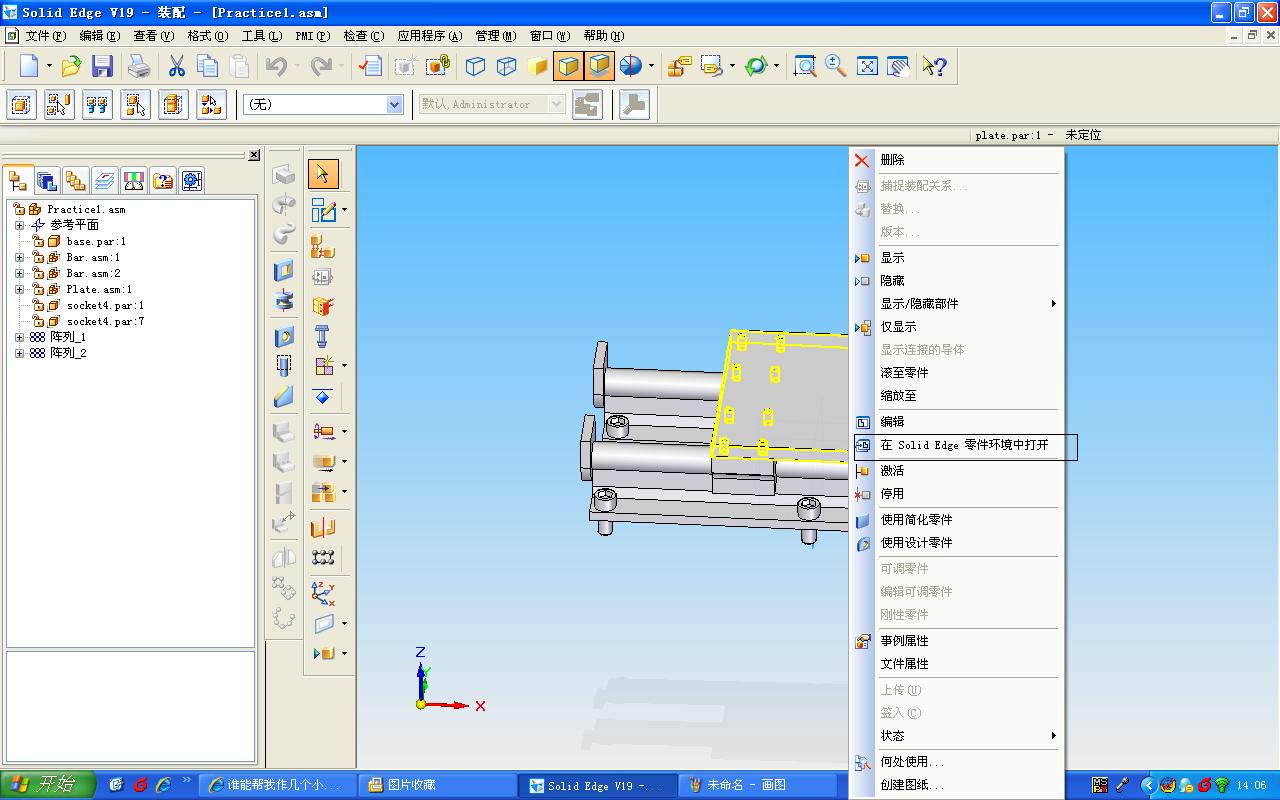Open the New document dropdown arrow
This screenshot has width=1280, height=800.
pos(49,66)
